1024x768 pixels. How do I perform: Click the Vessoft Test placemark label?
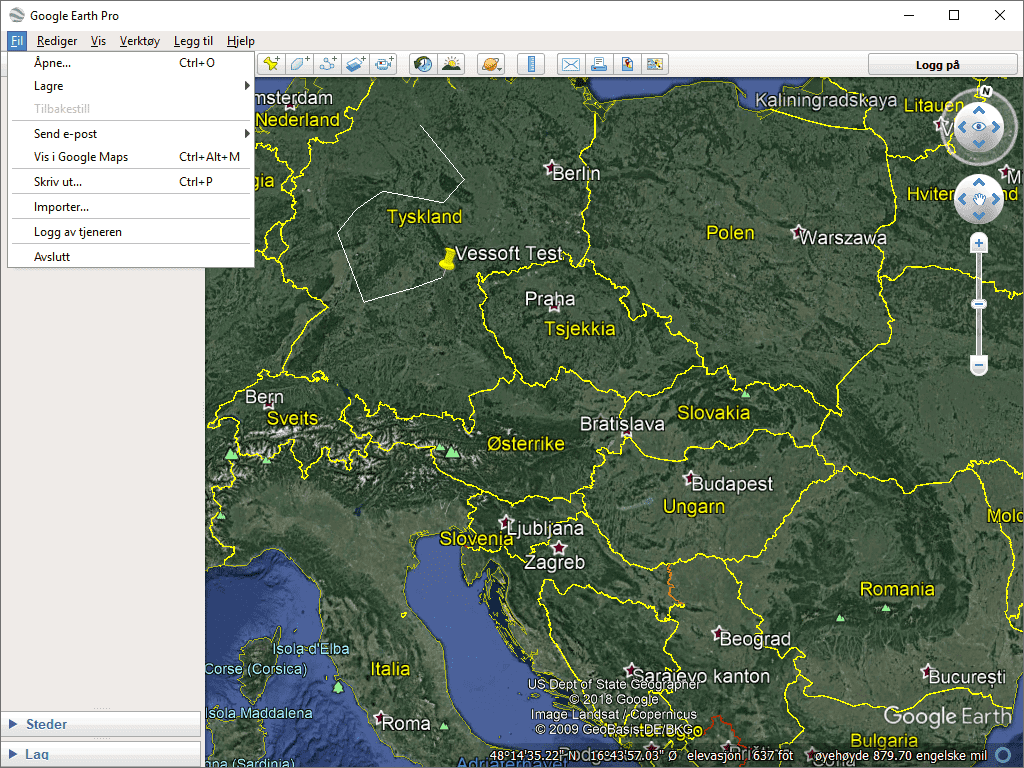click(509, 253)
